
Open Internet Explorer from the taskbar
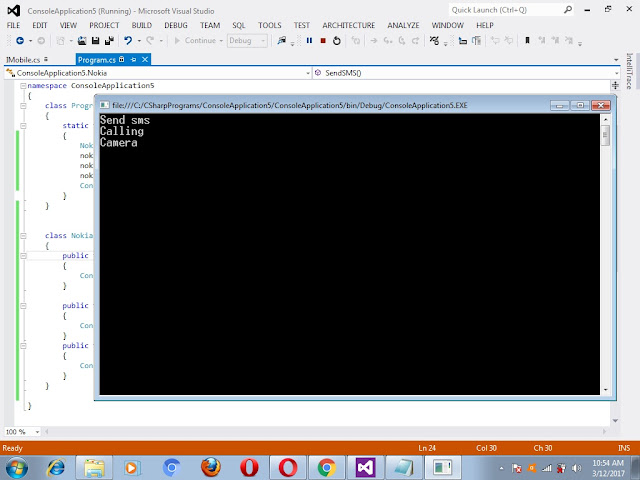click(56, 468)
